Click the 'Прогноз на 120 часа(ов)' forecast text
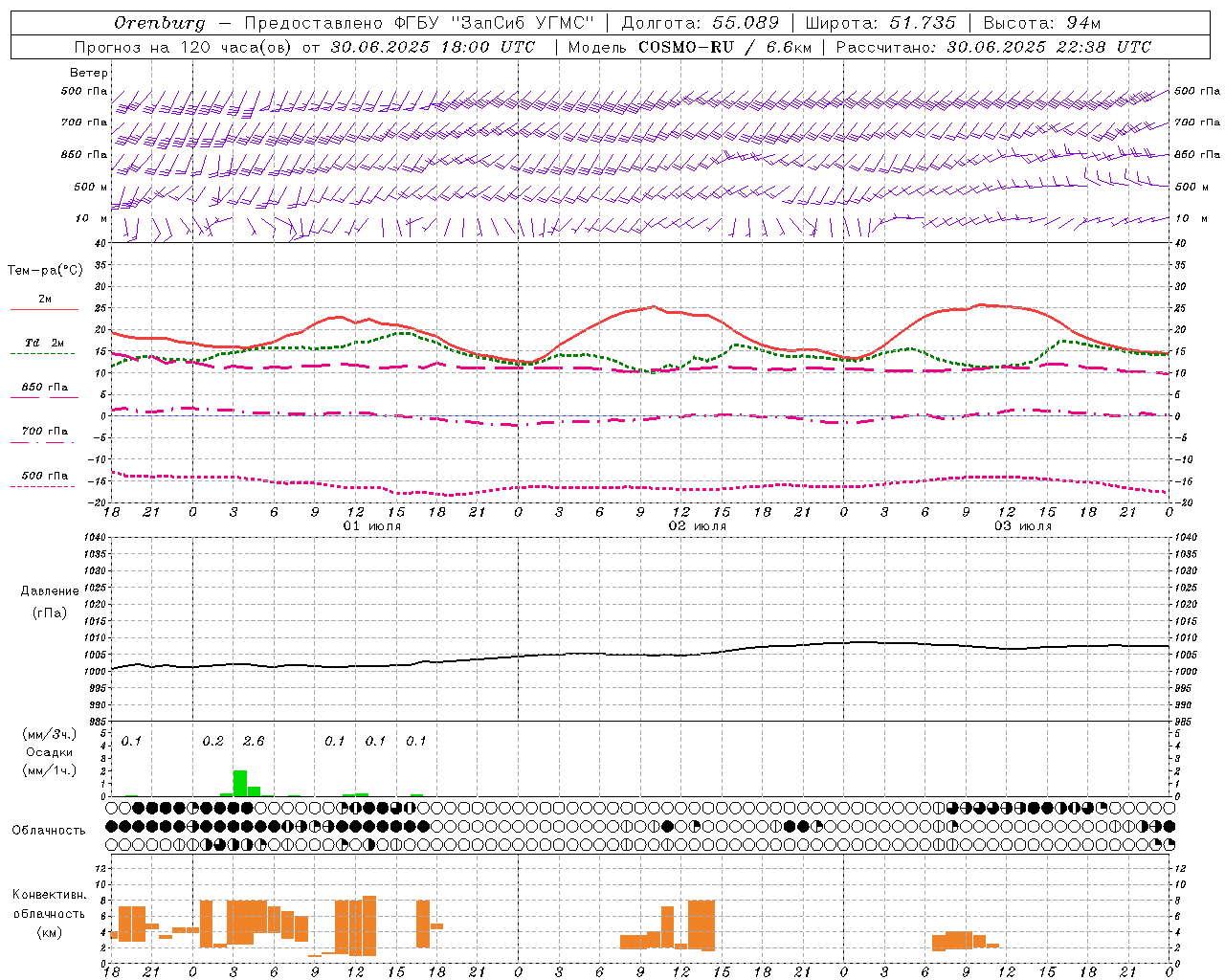The image size is (1225, 980). (184, 47)
